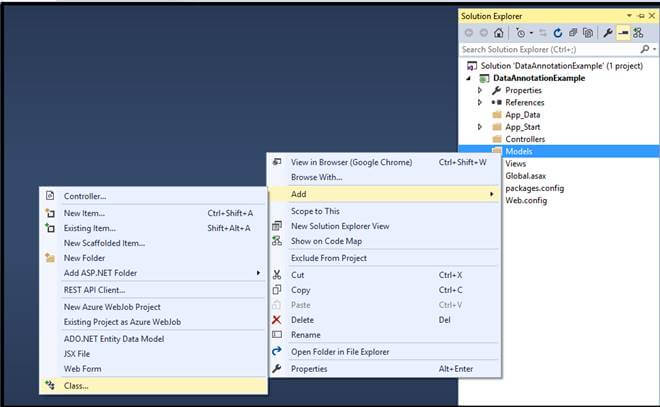Choose Cut from the context menu

pos(384,275)
